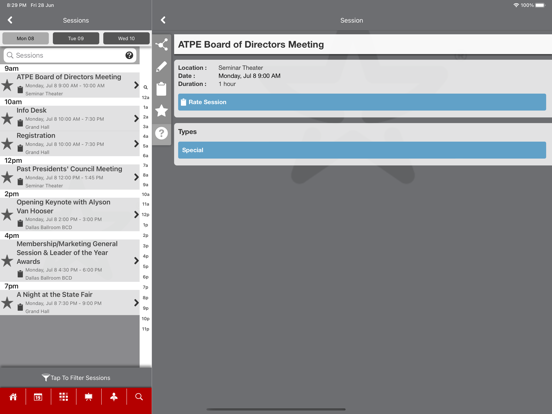Tap the clipboard survey icon in sidebar
552x414 pixels.
162,89
